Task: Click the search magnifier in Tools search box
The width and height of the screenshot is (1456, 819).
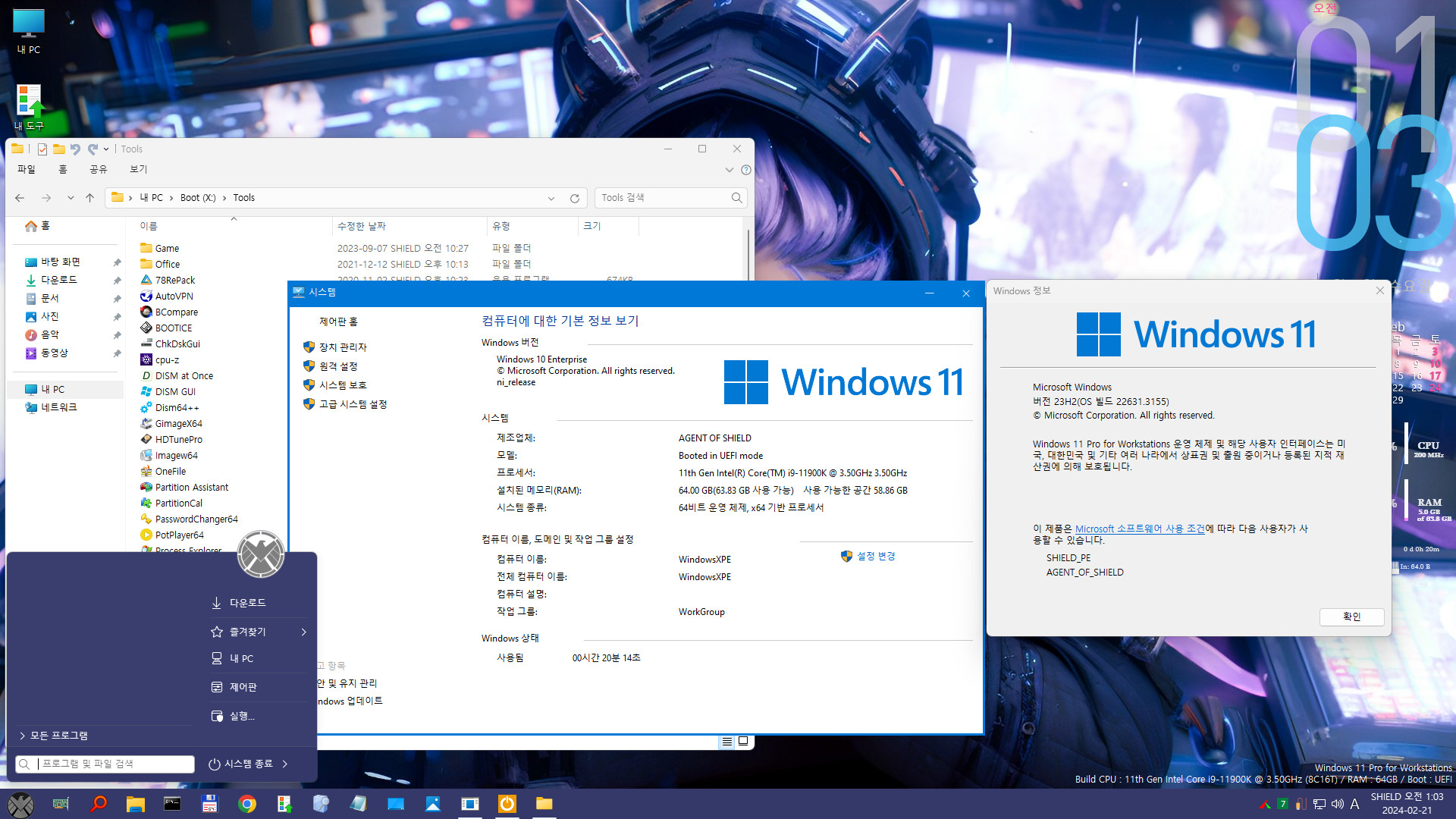Action: click(x=736, y=198)
